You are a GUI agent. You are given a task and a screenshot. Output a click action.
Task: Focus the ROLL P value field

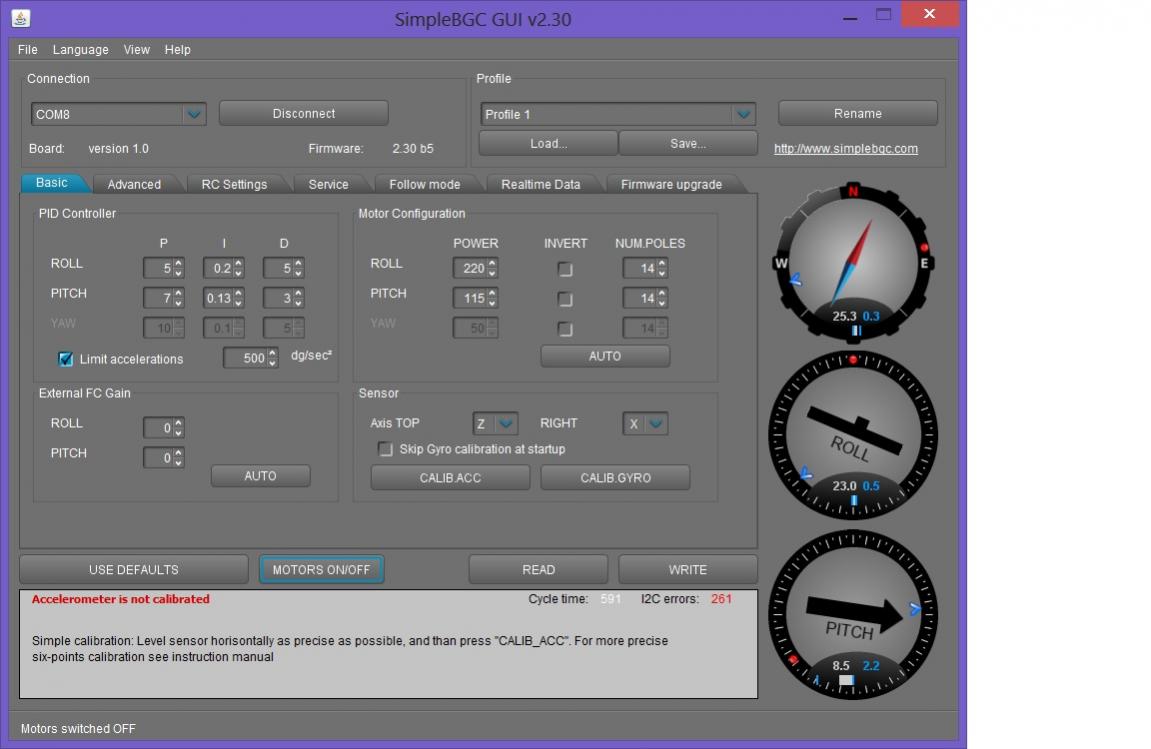(158, 269)
